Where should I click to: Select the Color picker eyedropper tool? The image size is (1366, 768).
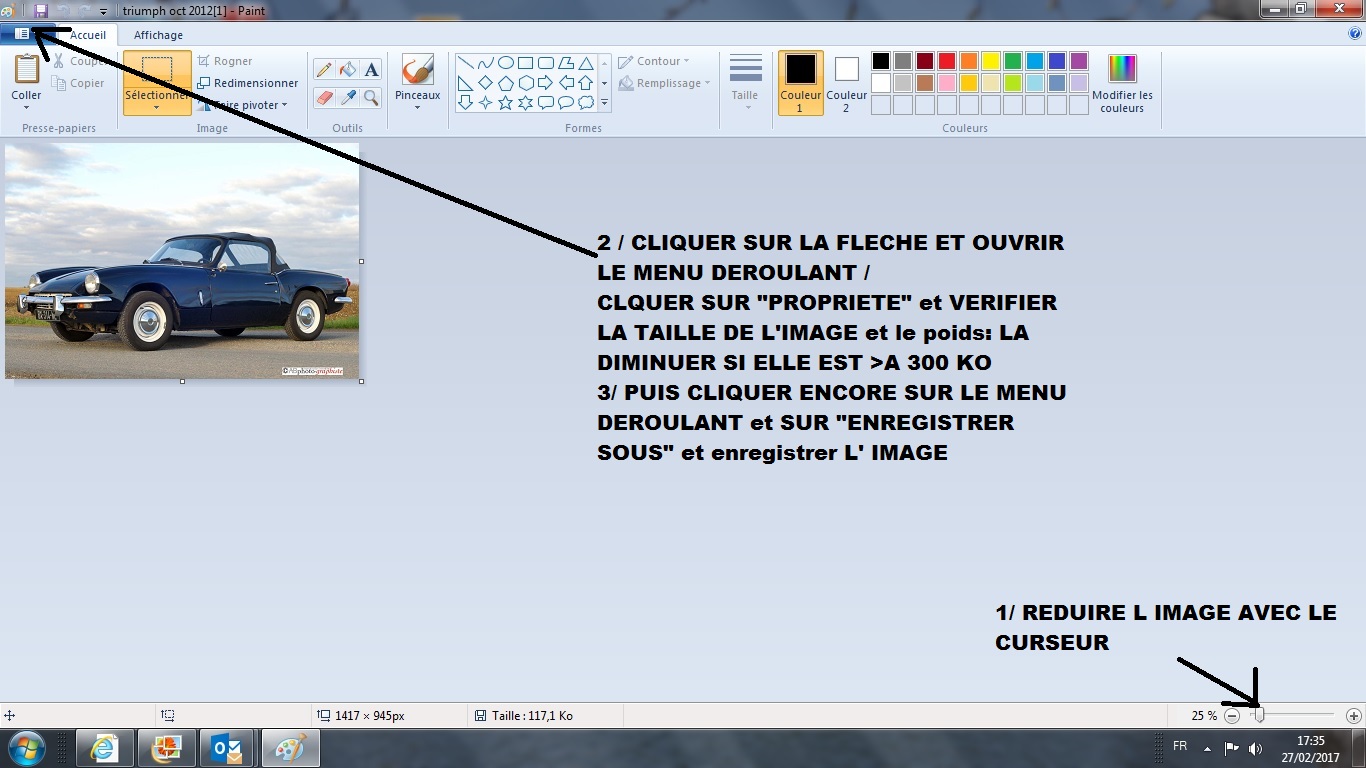pos(347,97)
